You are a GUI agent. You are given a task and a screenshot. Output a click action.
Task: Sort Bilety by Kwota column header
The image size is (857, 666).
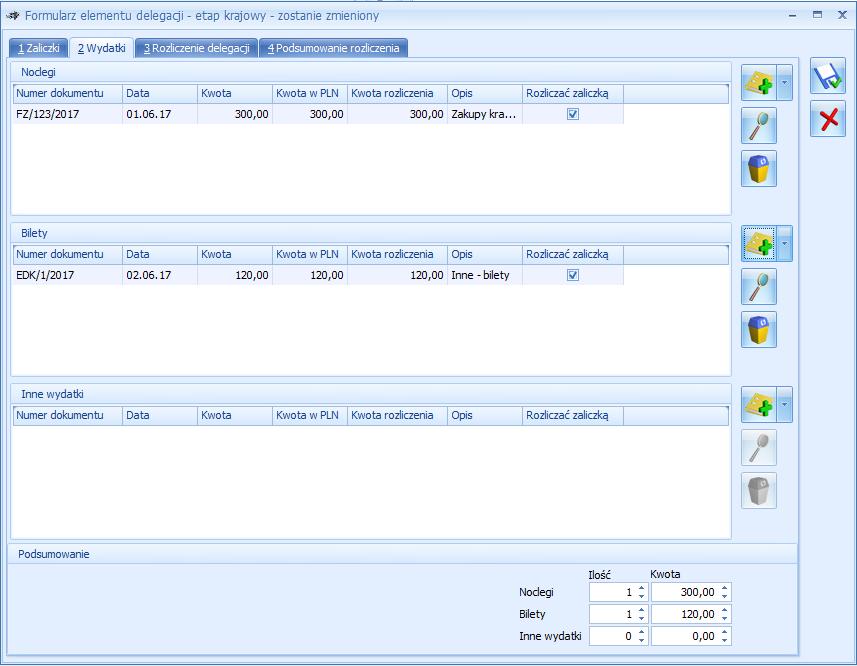click(234, 255)
